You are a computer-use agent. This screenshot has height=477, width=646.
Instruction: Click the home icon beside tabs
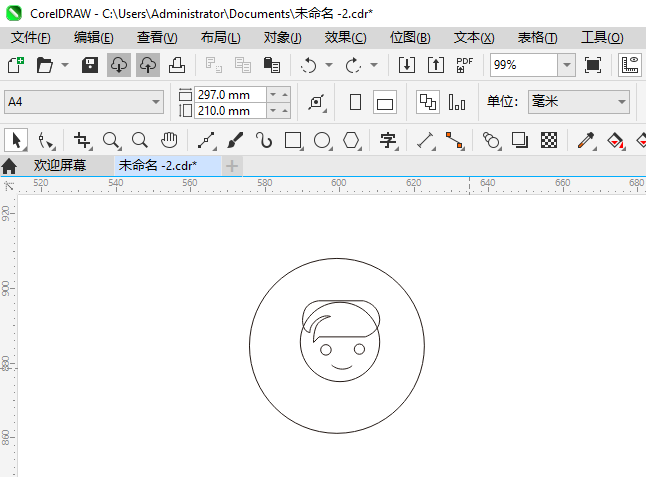click(9, 166)
